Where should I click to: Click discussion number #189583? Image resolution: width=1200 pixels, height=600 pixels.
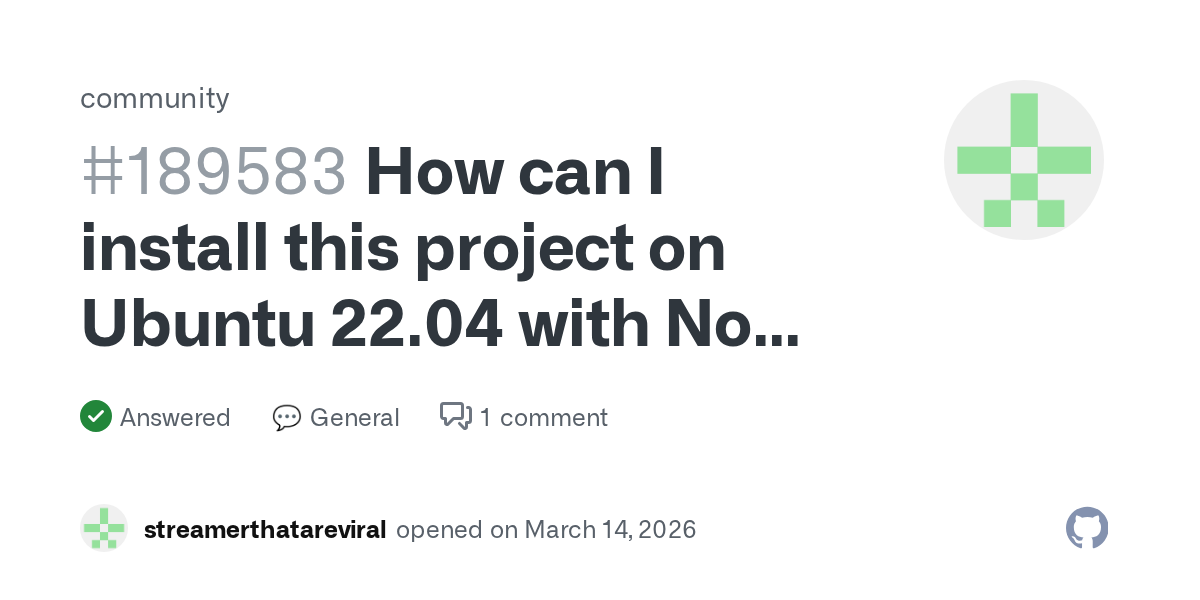point(213,172)
